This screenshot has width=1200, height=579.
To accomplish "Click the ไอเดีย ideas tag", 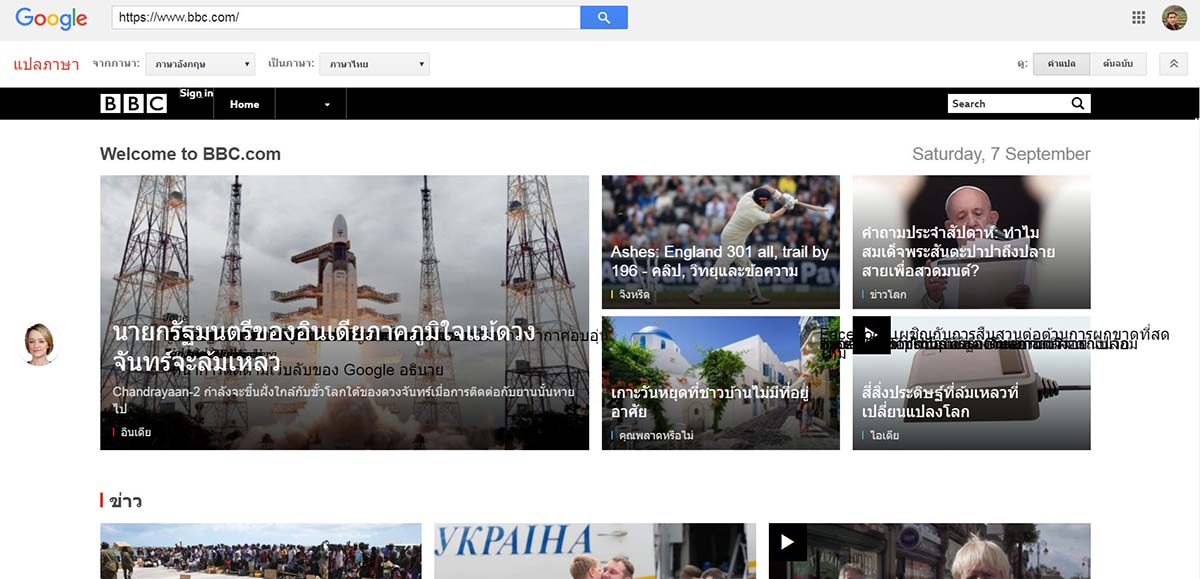I will [x=885, y=436].
